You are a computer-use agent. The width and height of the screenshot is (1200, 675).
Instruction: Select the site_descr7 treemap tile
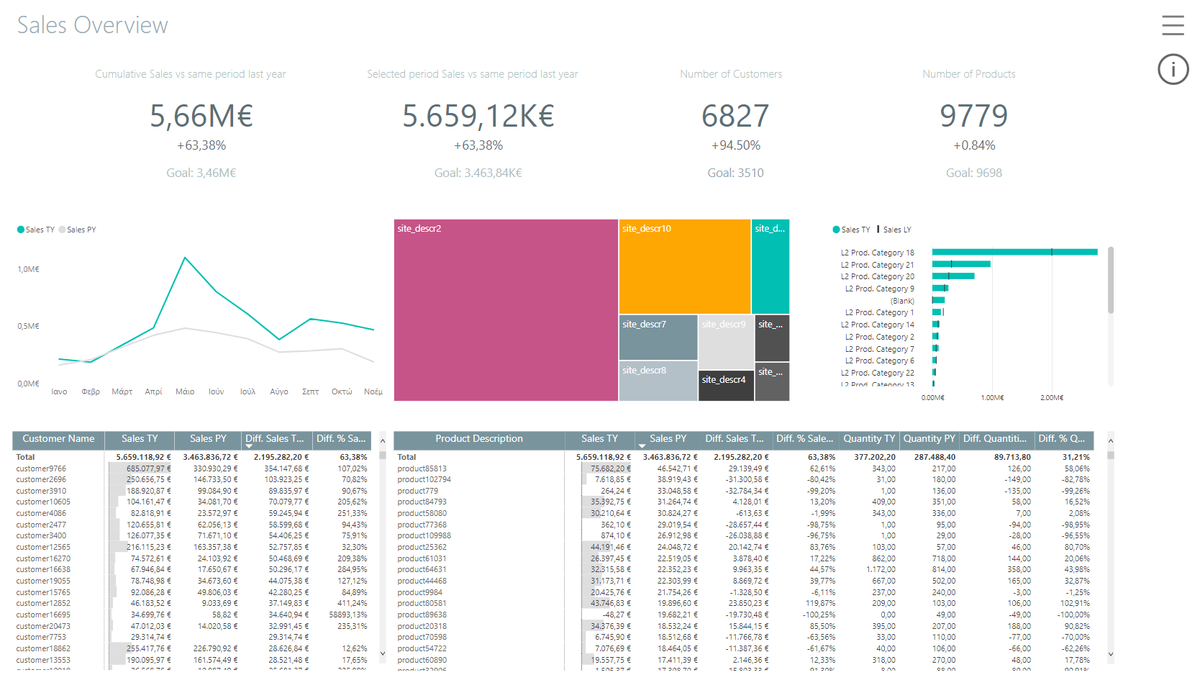658,338
